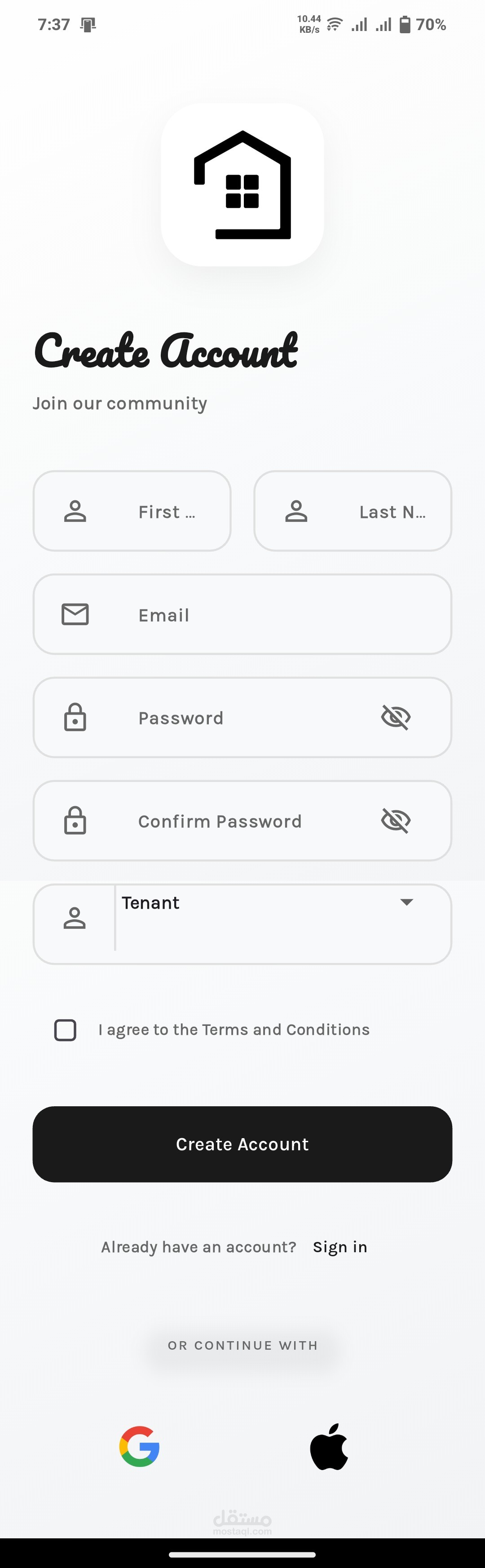485x1568 pixels.
Task: Tap the Apple sign-in icon
Action: click(x=329, y=1446)
